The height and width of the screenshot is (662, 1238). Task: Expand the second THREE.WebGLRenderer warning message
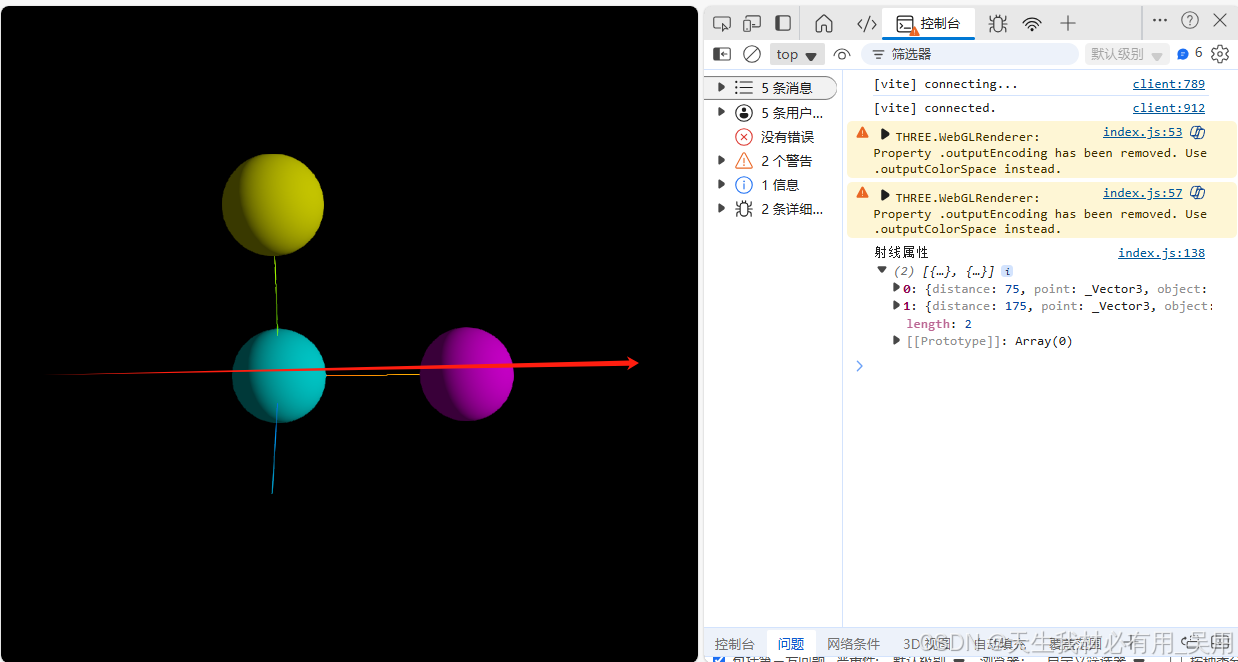coord(885,195)
